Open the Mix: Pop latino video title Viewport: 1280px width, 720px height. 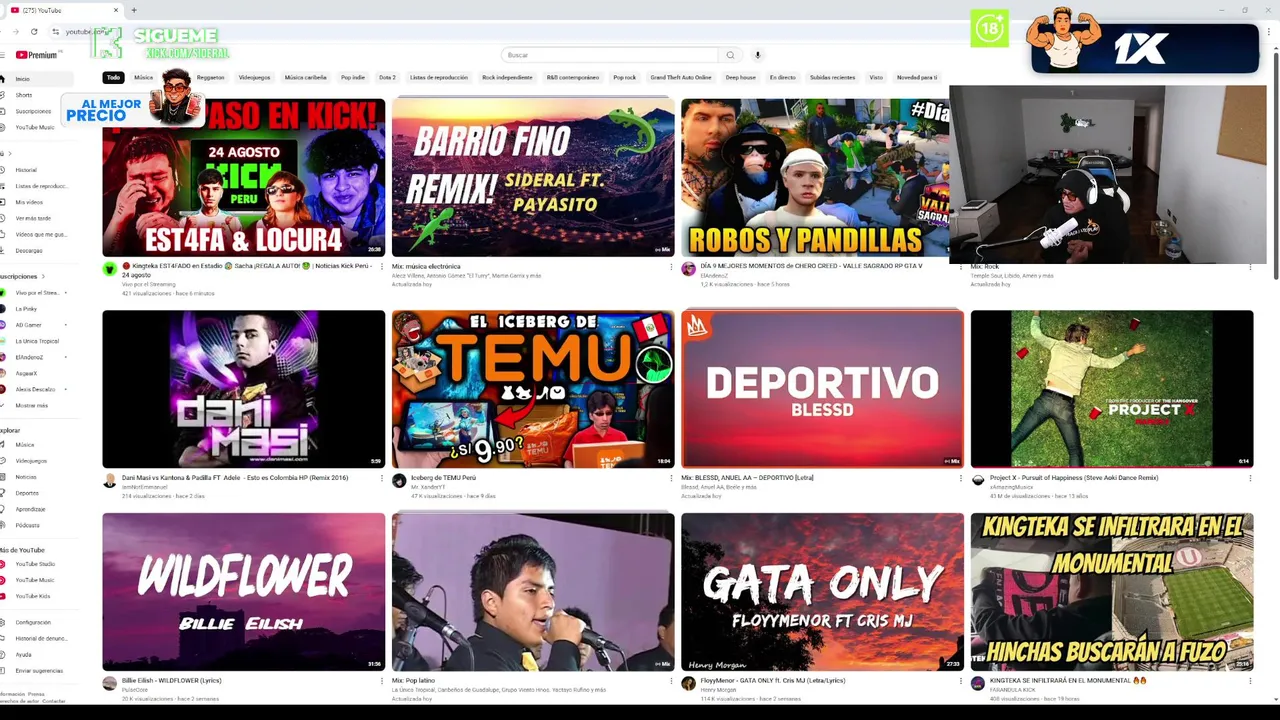[413, 681]
